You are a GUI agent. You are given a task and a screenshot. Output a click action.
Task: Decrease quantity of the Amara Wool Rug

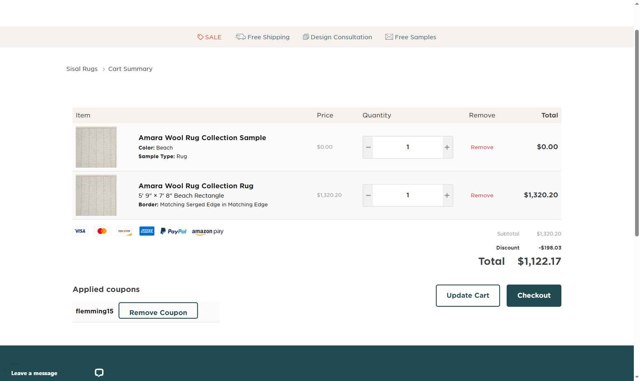(368, 195)
